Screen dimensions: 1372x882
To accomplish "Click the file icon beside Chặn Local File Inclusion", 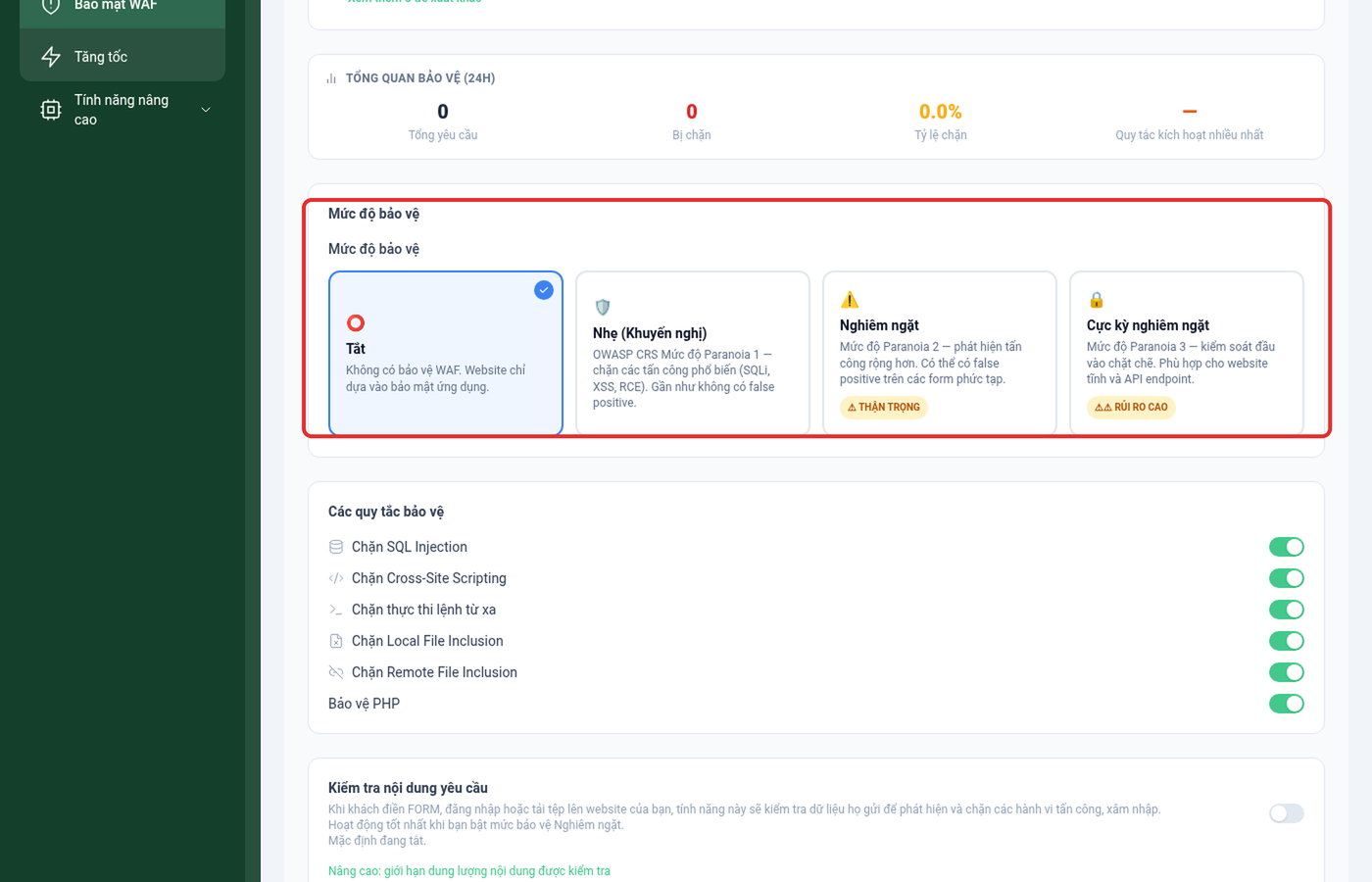I will pyautogui.click(x=336, y=641).
